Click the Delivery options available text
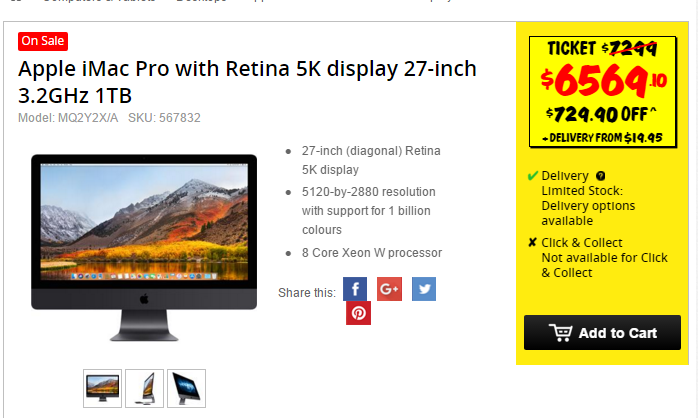This screenshot has height=418, width=698. [x=588, y=213]
